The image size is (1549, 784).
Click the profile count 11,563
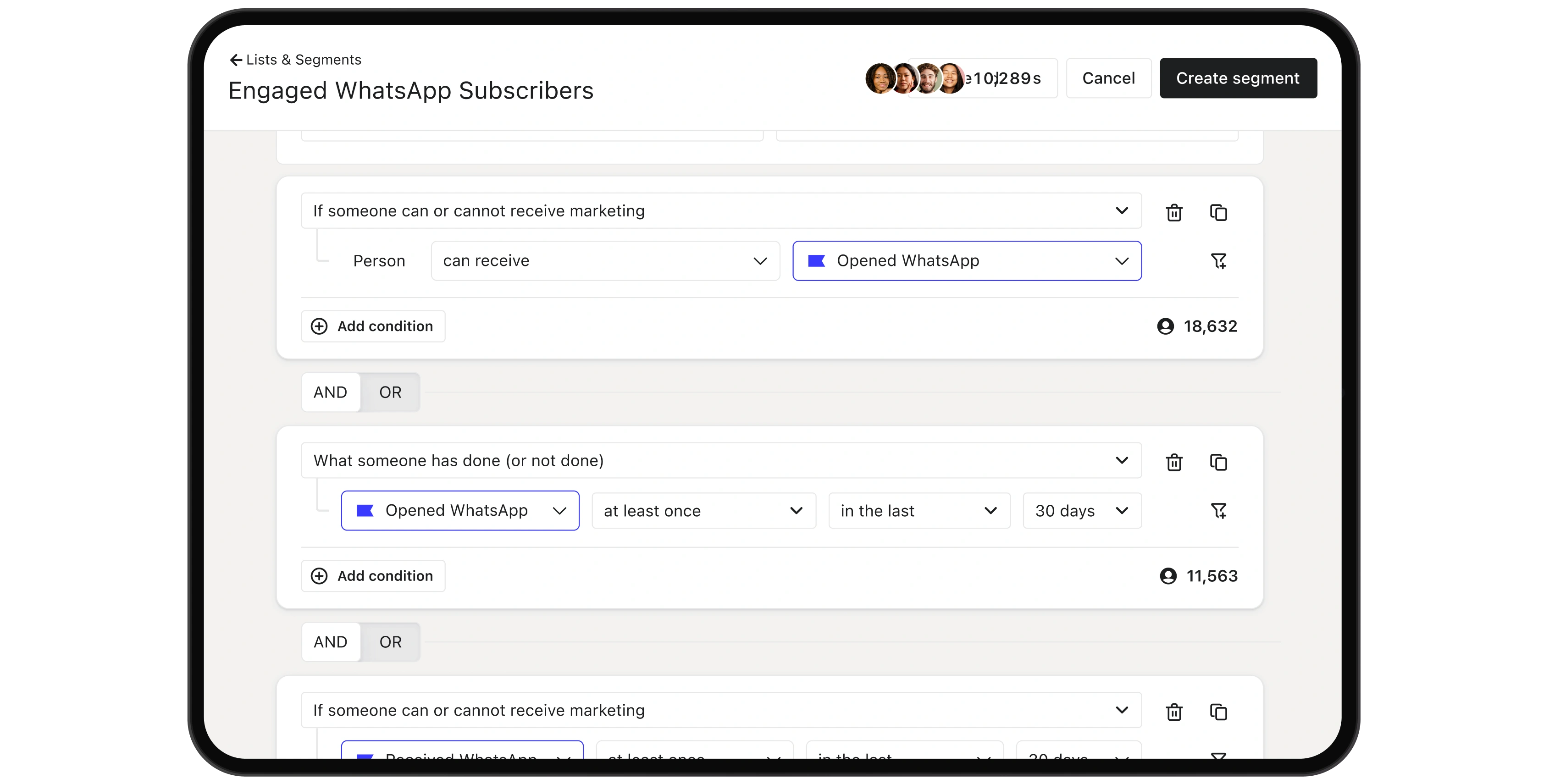[x=1212, y=576]
